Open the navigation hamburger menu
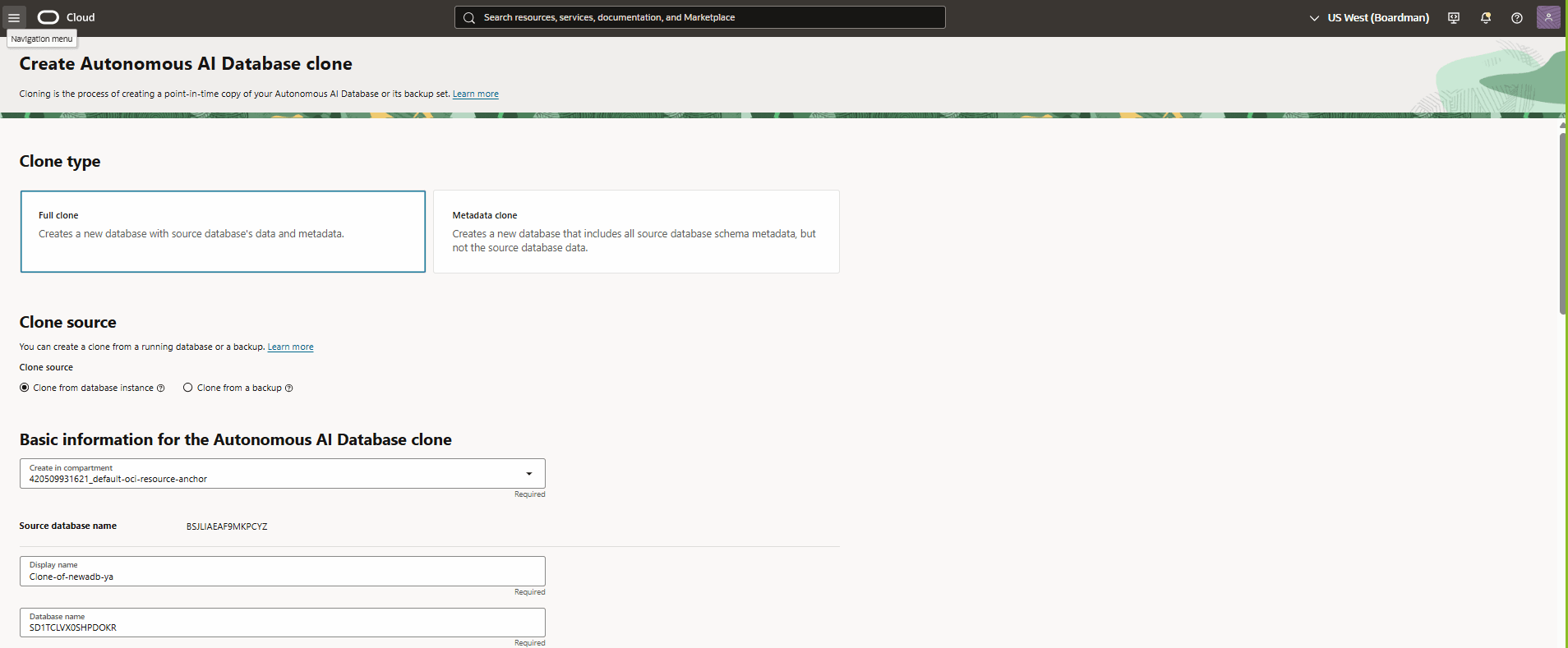The height and width of the screenshot is (648, 1568). [14, 17]
